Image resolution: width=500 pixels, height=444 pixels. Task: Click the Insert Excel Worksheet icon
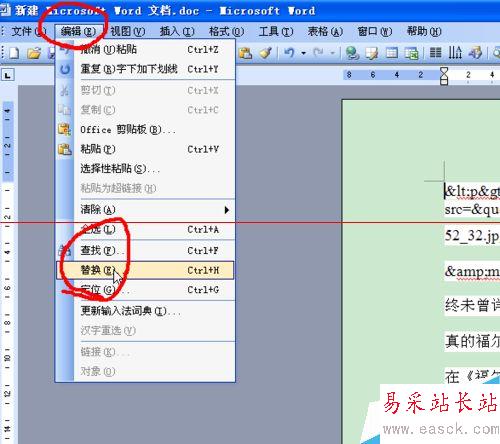point(411,53)
